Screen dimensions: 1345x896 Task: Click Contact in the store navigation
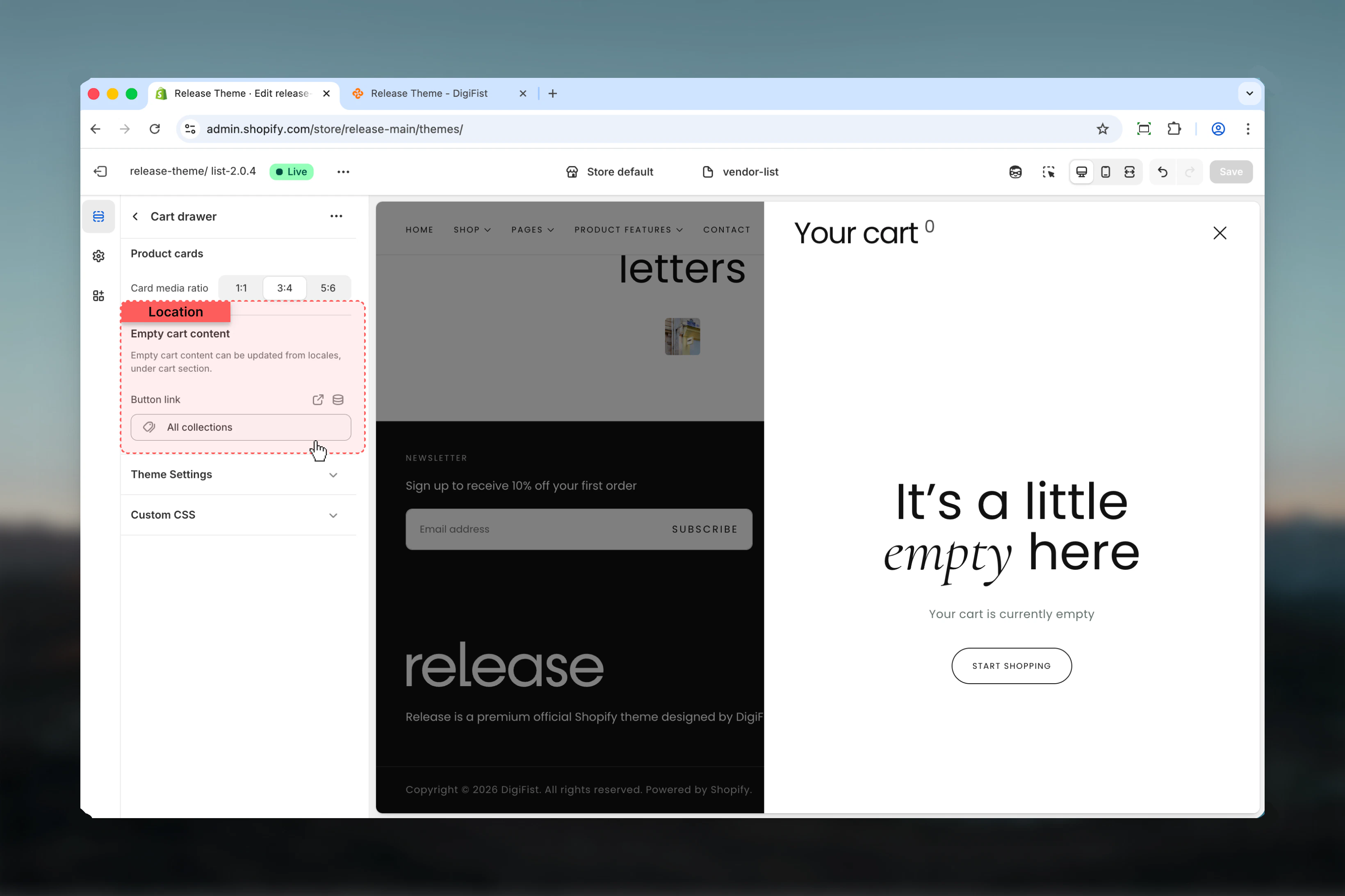click(727, 230)
